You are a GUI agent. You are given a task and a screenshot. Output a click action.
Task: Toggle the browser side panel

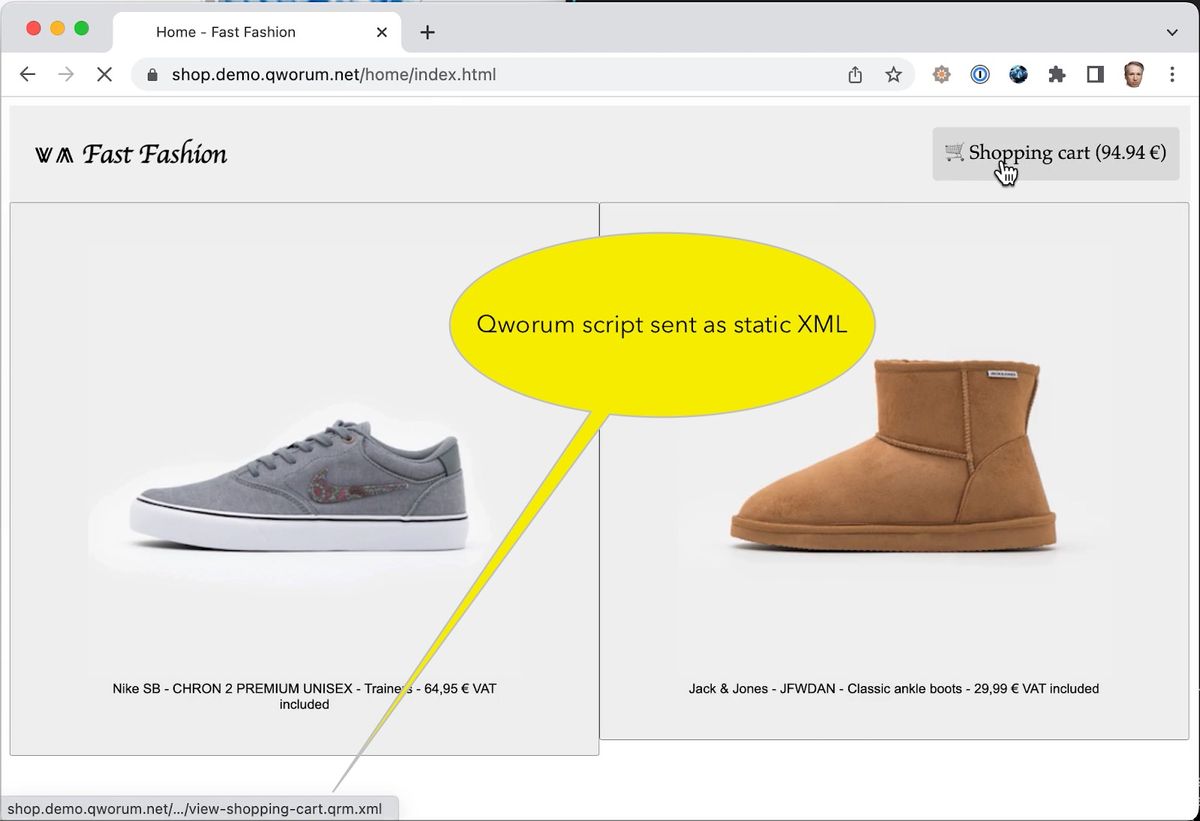tap(1095, 74)
